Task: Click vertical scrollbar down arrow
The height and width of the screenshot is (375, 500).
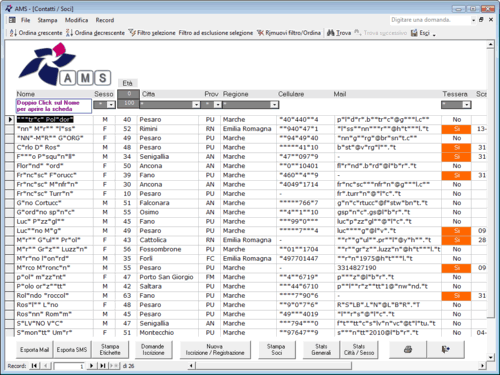Action: coord(490,357)
